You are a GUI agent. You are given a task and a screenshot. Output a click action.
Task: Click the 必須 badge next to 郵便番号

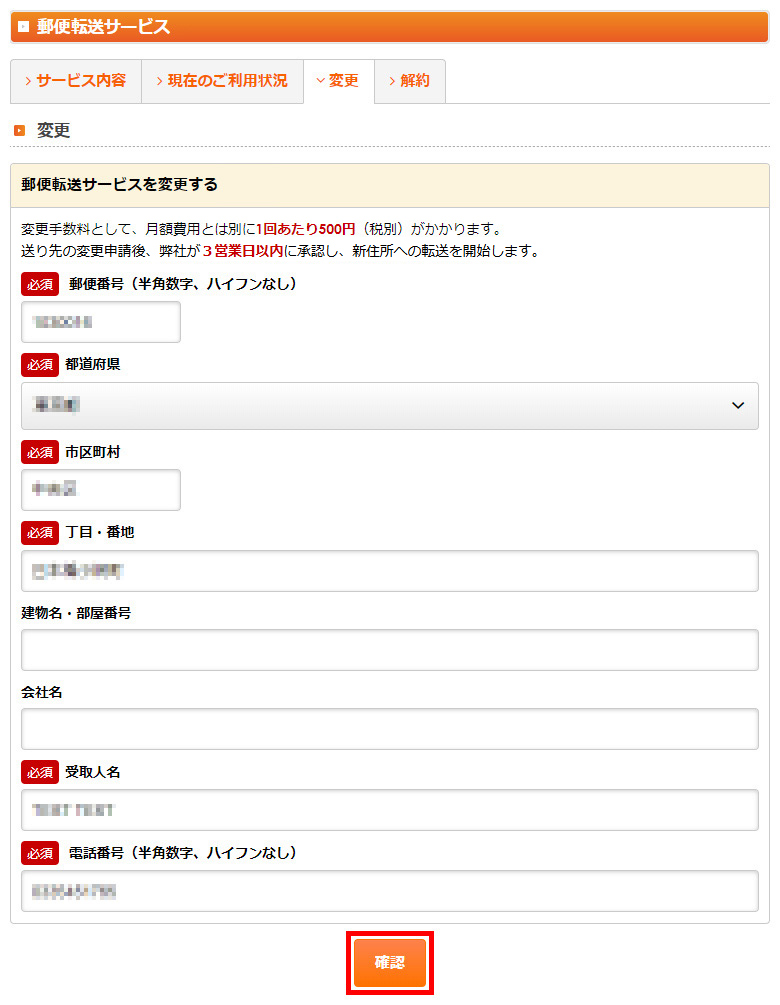[x=40, y=284]
